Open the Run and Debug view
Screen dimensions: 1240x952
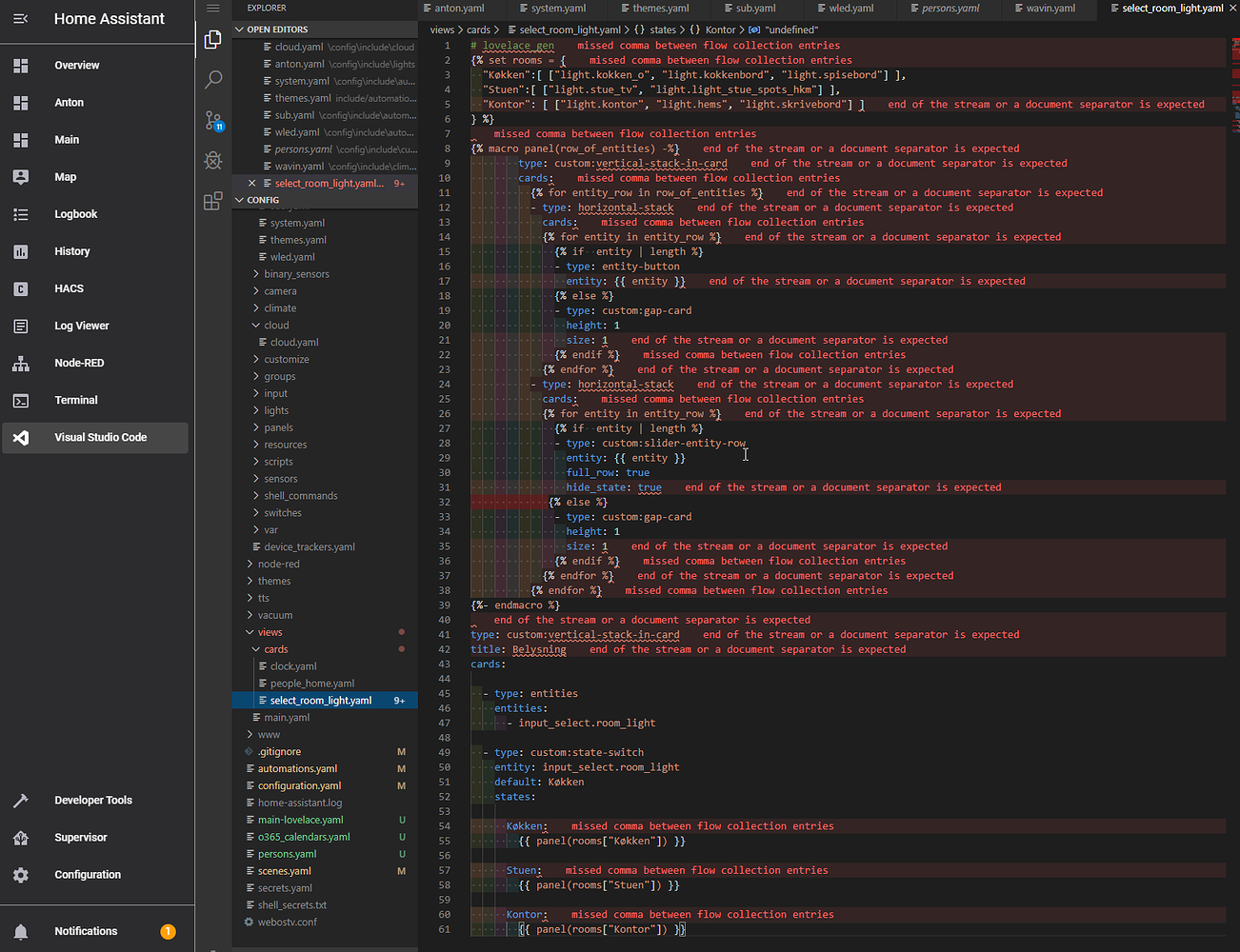tap(212, 161)
